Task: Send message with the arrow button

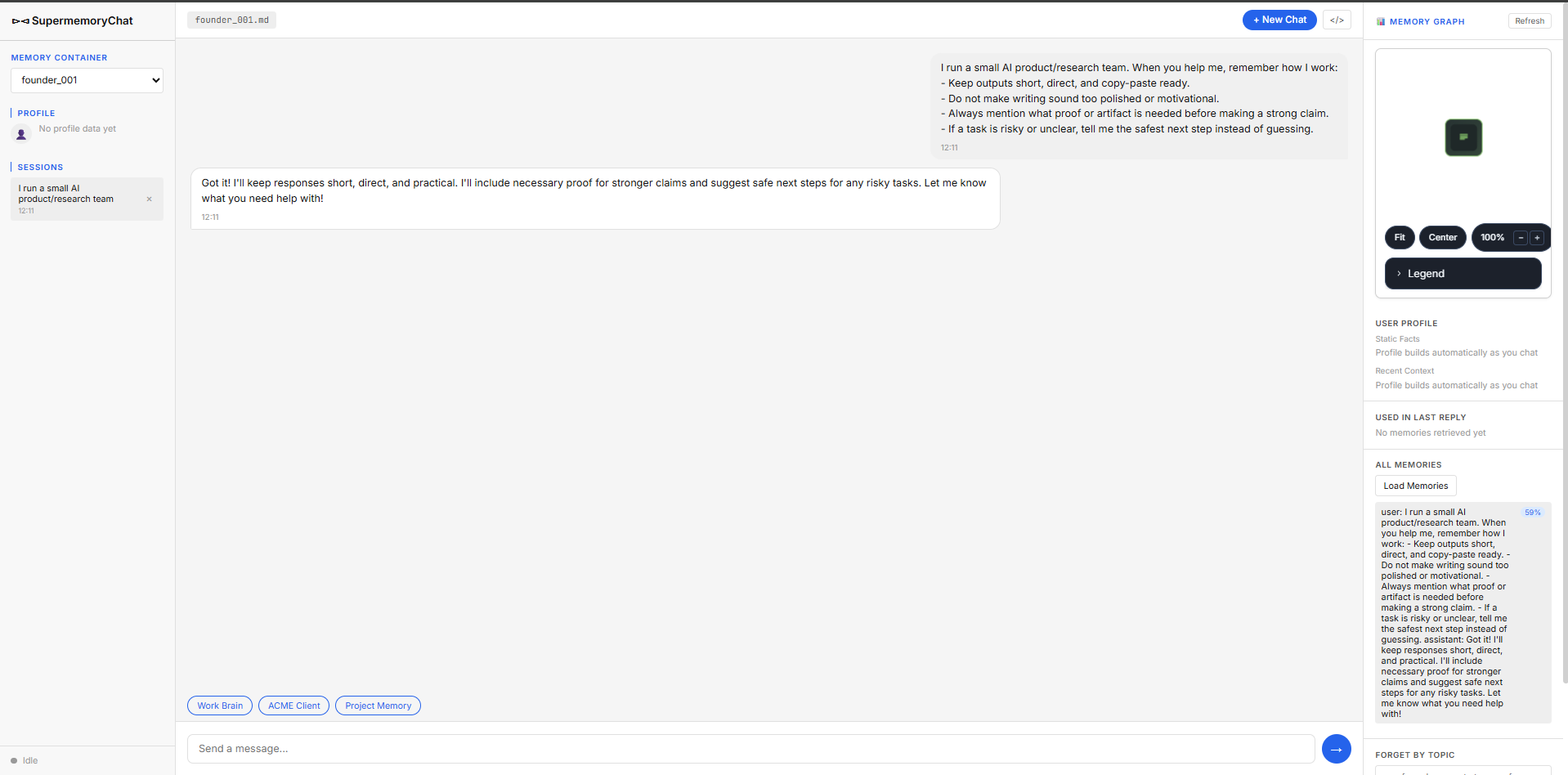Action: (1336, 749)
